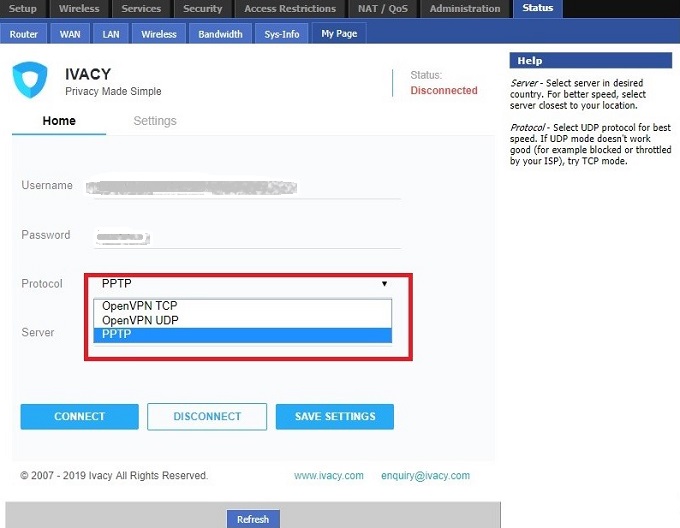Image resolution: width=680 pixels, height=528 pixels.
Task: Open the NAT / QoS tab
Action: pos(382,9)
